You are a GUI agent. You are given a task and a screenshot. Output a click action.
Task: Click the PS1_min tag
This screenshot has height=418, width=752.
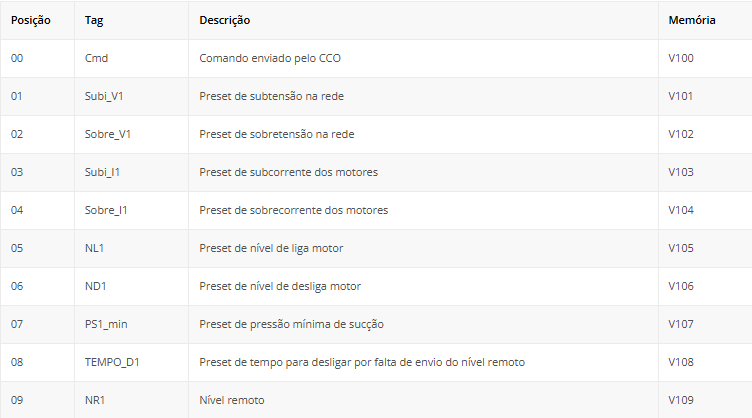106,324
